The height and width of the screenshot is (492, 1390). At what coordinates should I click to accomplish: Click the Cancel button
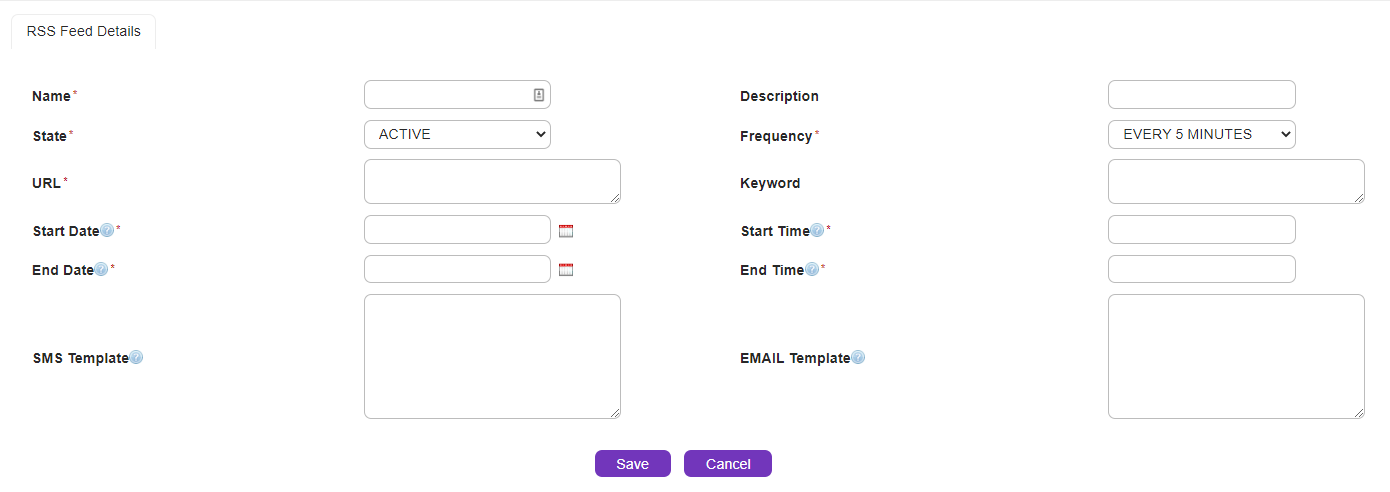pos(728,464)
